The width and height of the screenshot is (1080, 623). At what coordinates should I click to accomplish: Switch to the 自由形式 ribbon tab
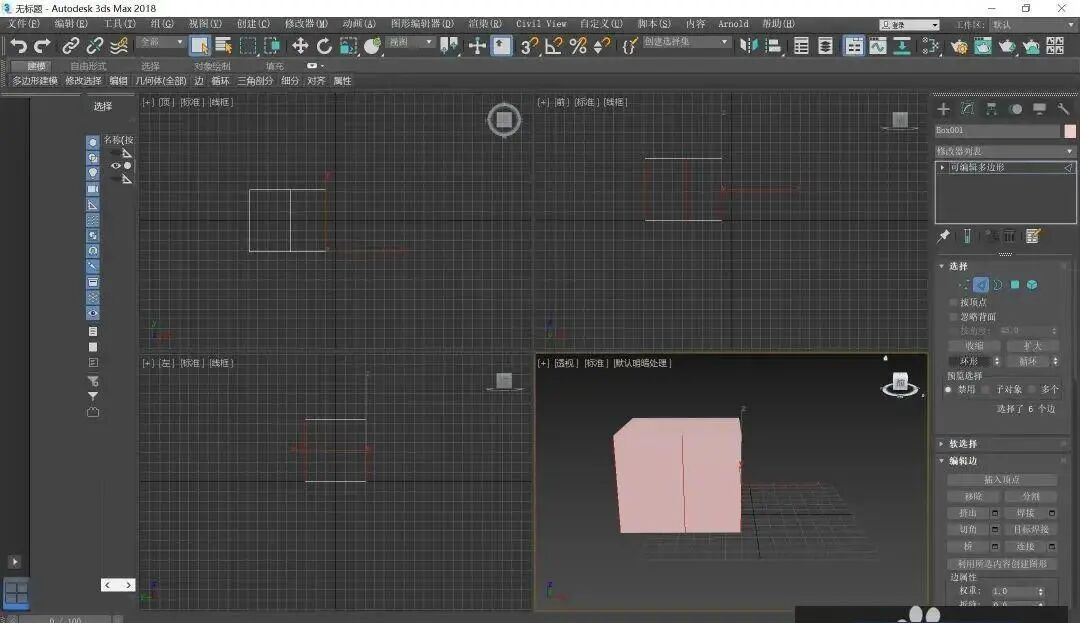click(89, 66)
